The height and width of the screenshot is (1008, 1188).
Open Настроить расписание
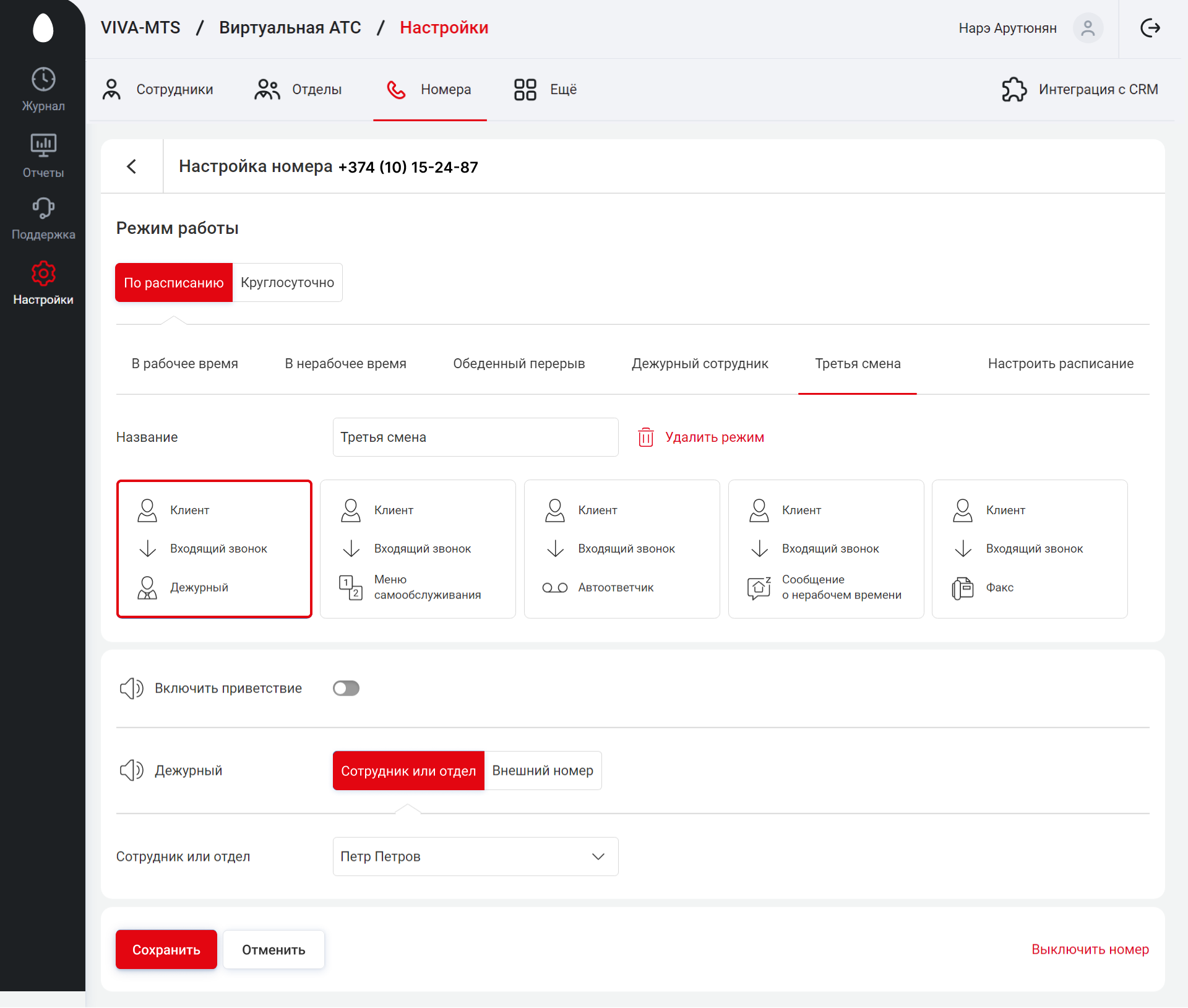tap(1061, 364)
